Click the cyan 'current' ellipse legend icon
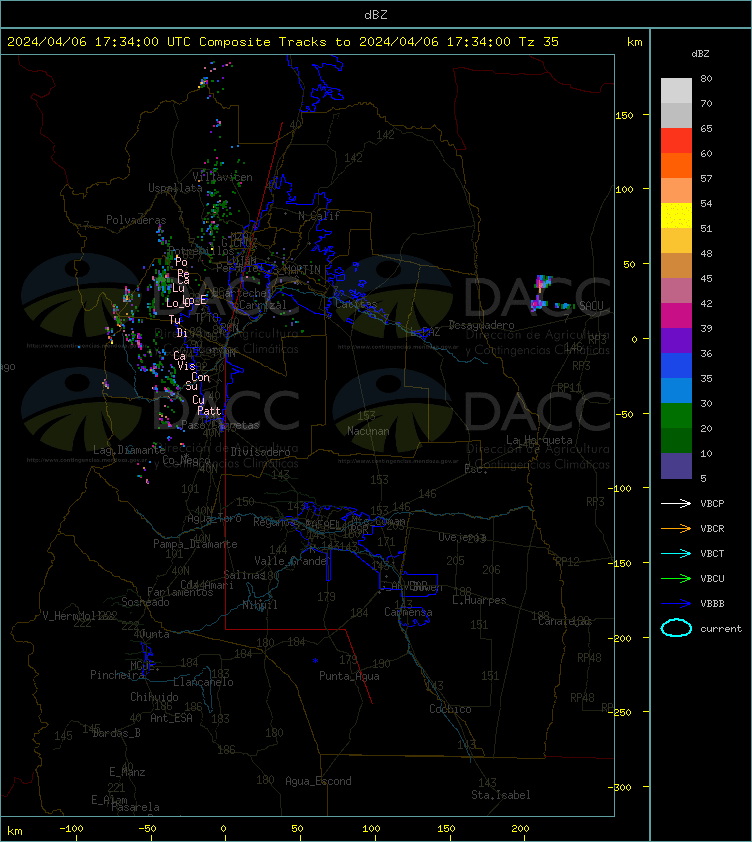This screenshot has width=752, height=842. tap(676, 628)
